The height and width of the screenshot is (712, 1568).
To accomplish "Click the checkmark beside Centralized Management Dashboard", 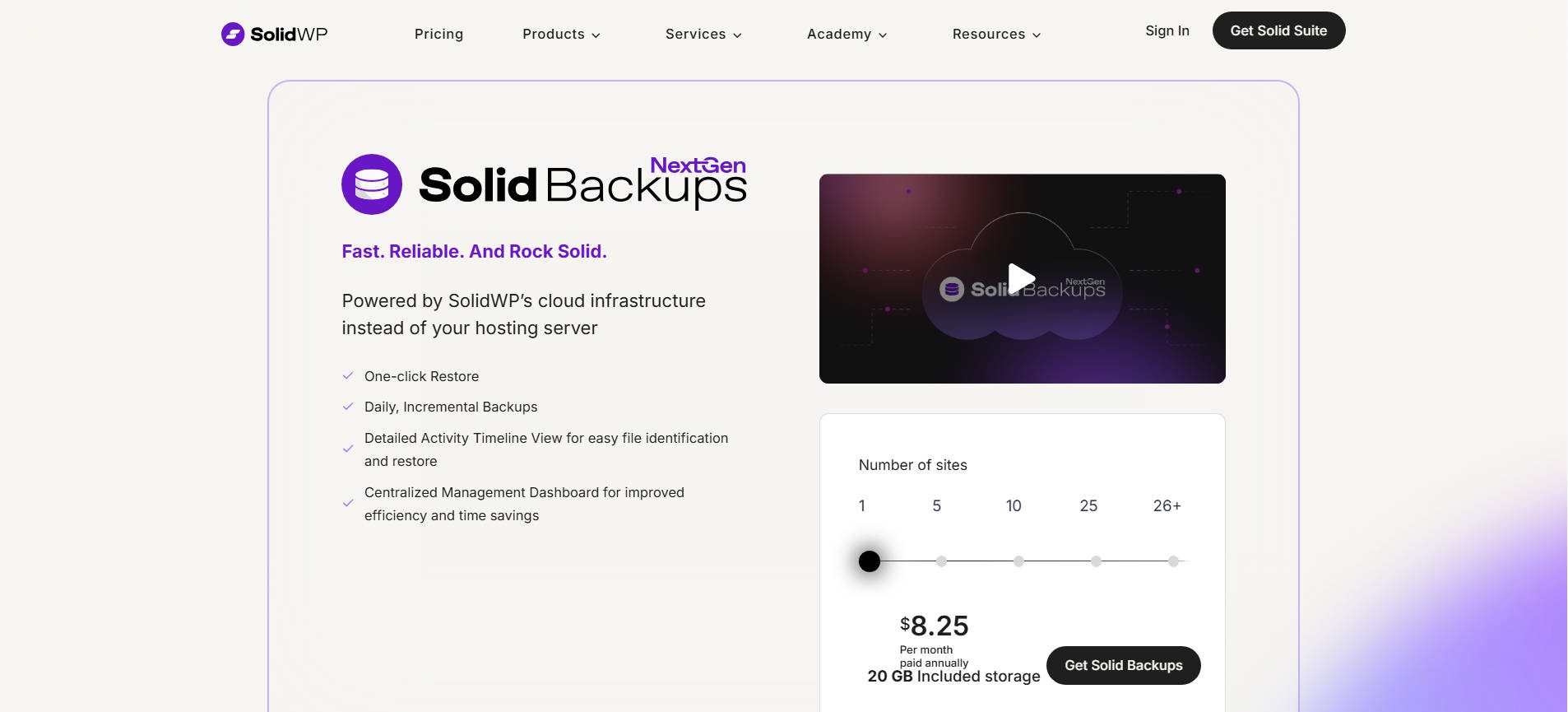I will tap(347, 503).
